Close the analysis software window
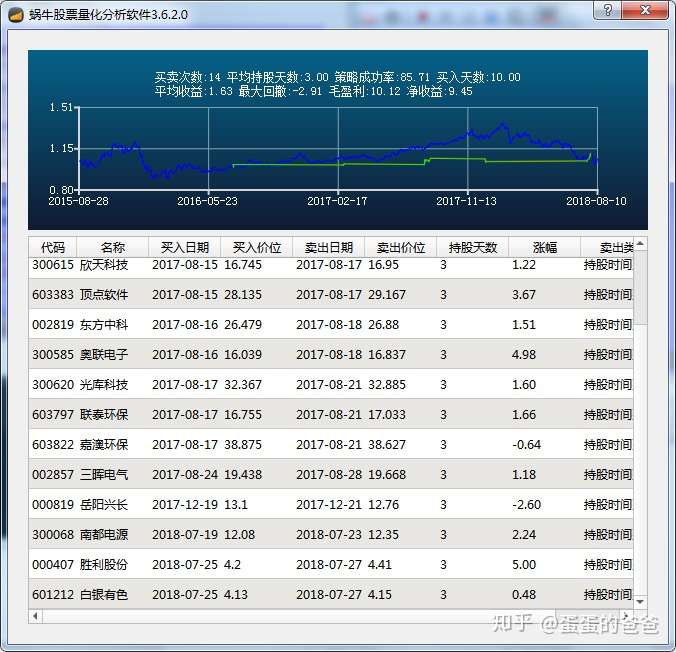This screenshot has width=676, height=652. pos(645,9)
